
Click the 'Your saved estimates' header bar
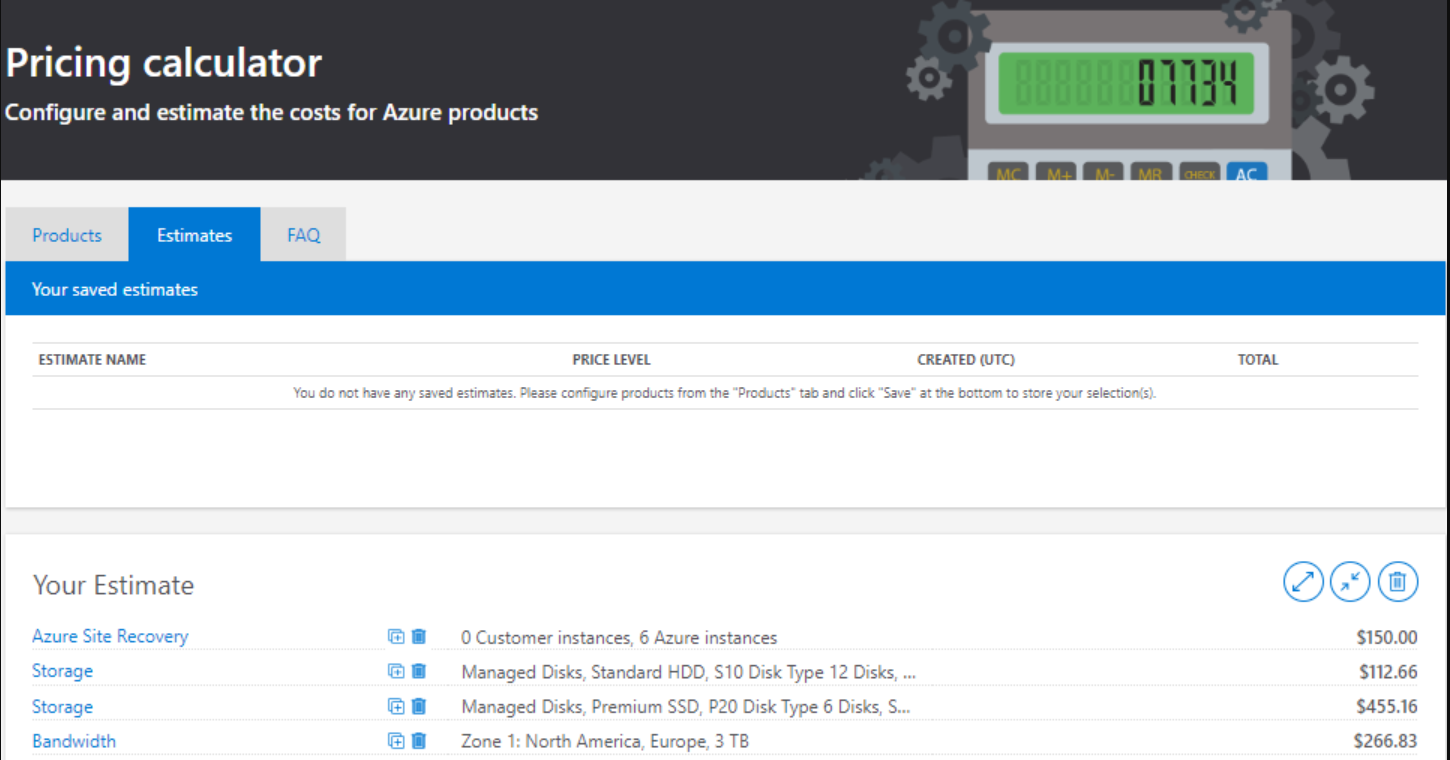[x=725, y=289]
